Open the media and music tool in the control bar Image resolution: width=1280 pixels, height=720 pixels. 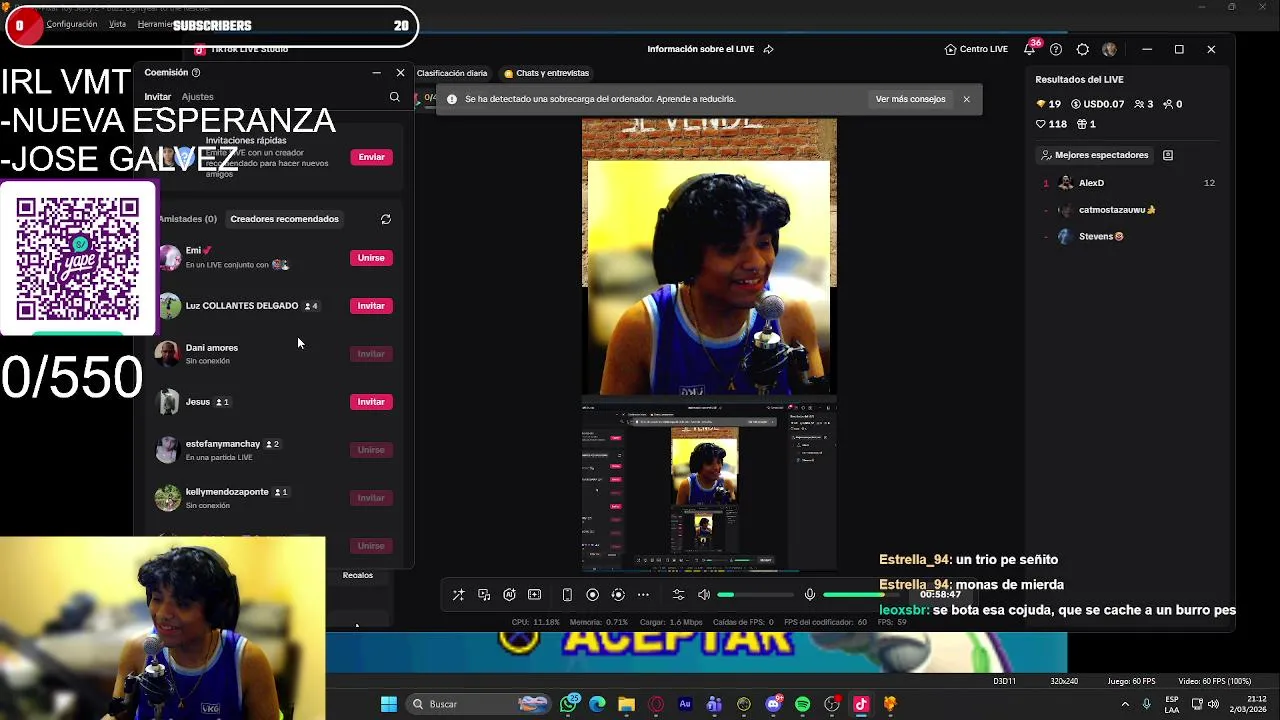(x=484, y=595)
